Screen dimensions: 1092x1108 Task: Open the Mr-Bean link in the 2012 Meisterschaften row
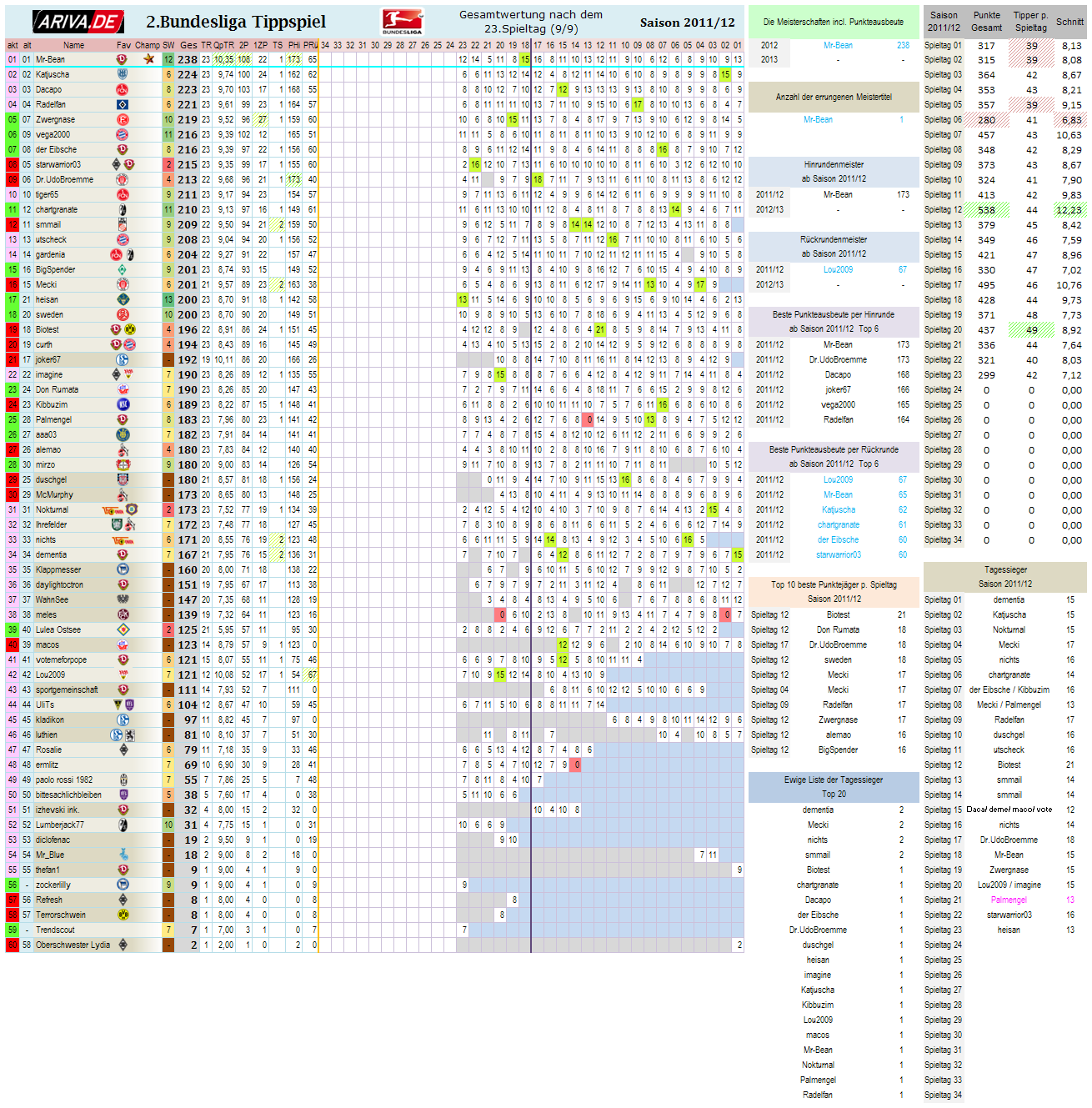[x=838, y=45]
